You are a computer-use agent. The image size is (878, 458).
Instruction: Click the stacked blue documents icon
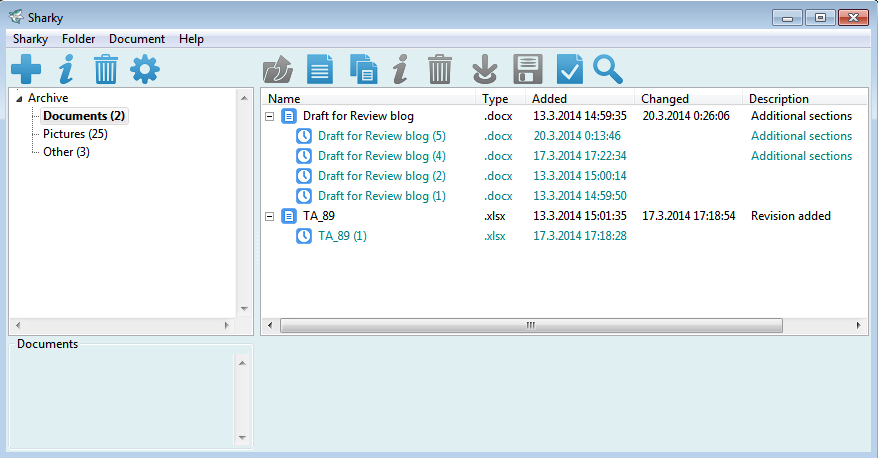363,70
